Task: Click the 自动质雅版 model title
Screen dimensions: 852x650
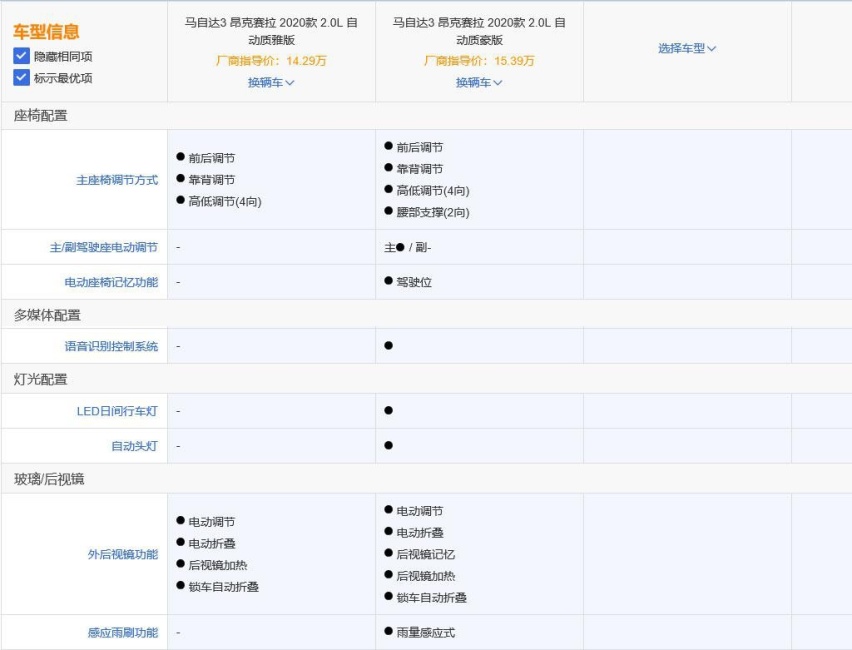Action: [x=271, y=31]
